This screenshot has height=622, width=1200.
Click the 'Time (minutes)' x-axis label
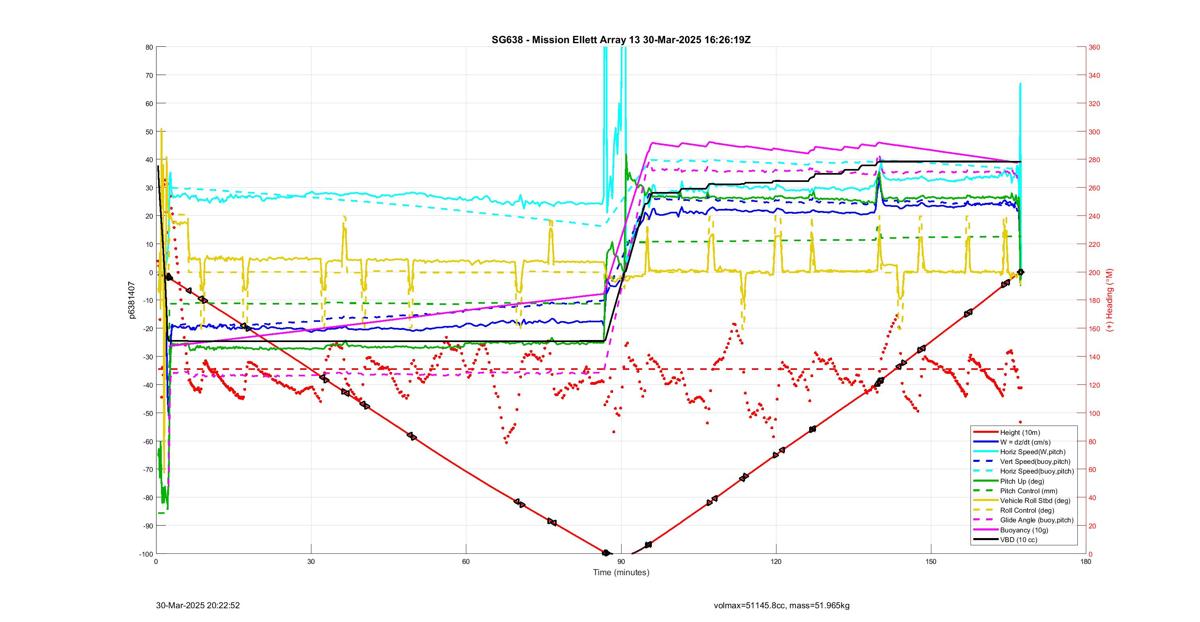[621, 573]
